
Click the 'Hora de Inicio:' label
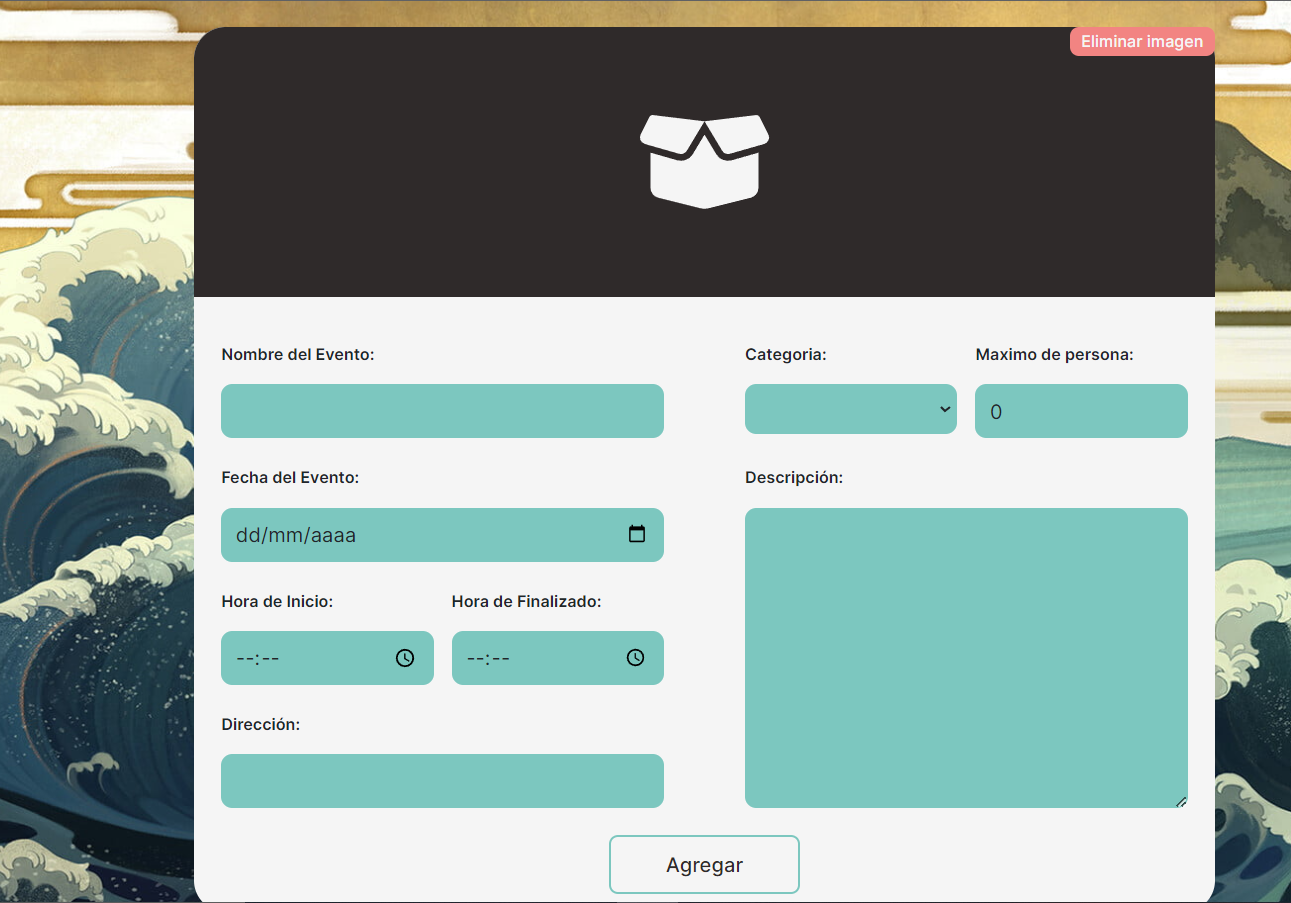coord(277,601)
